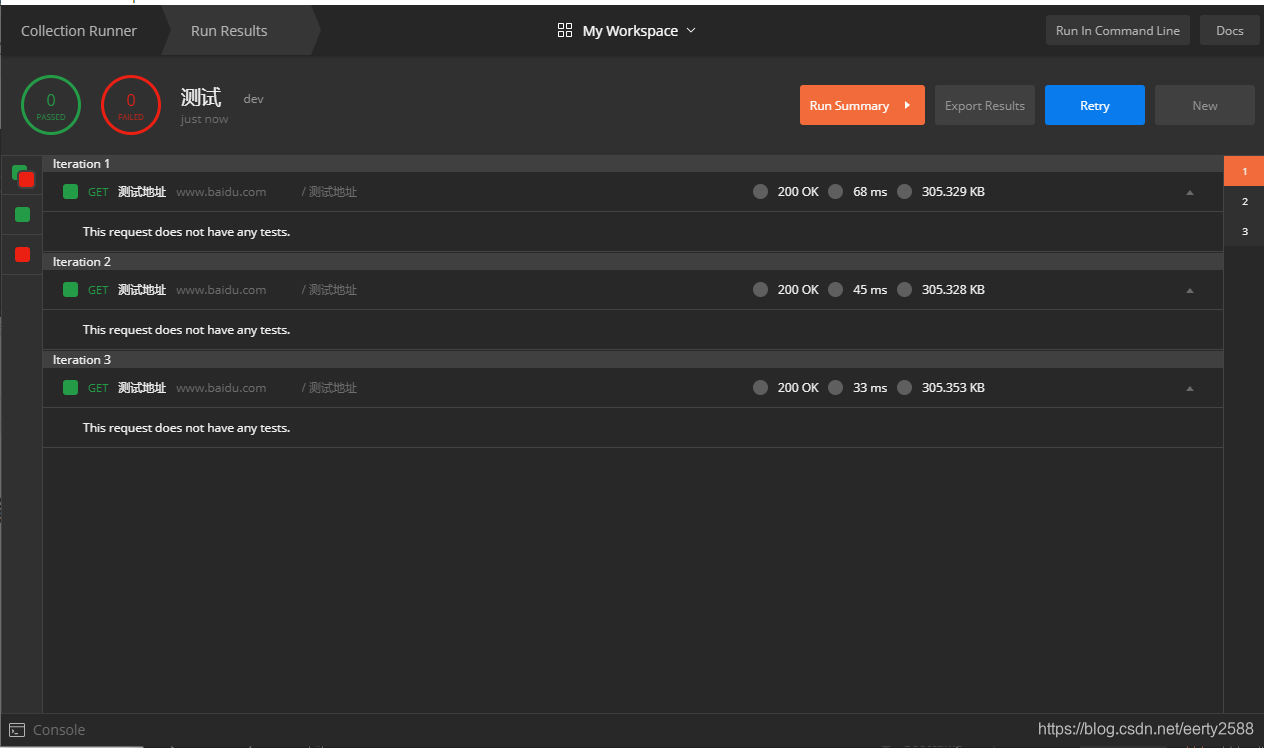Select the combined passed/failed filter icon
The width and height of the screenshot is (1264, 748).
23,177
